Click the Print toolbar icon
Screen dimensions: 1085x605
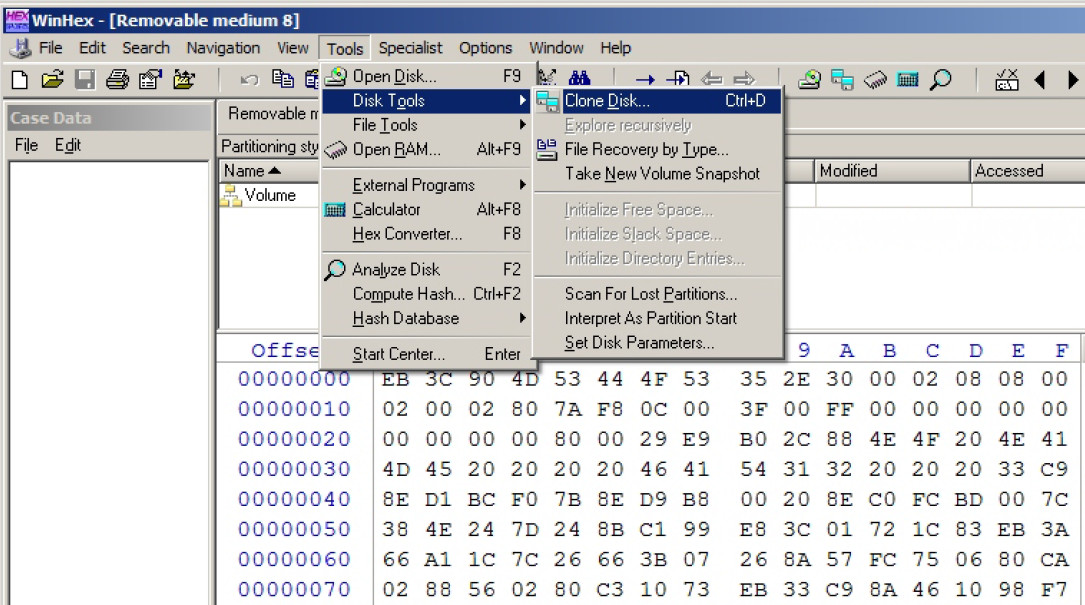117,80
